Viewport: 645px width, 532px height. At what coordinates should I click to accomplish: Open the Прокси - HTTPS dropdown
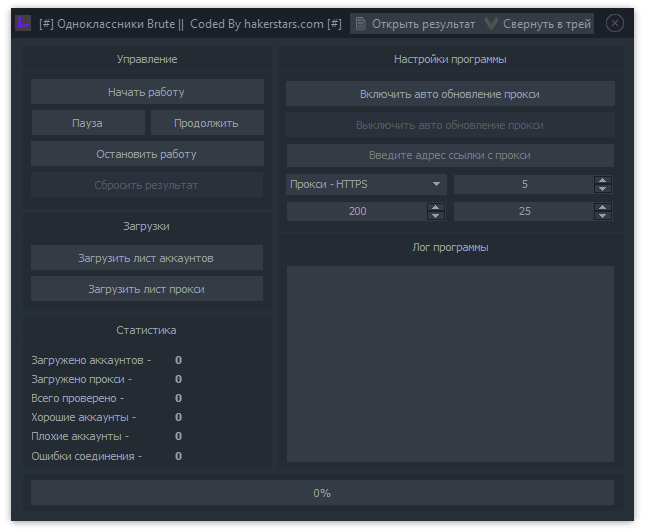coord(366,184)
